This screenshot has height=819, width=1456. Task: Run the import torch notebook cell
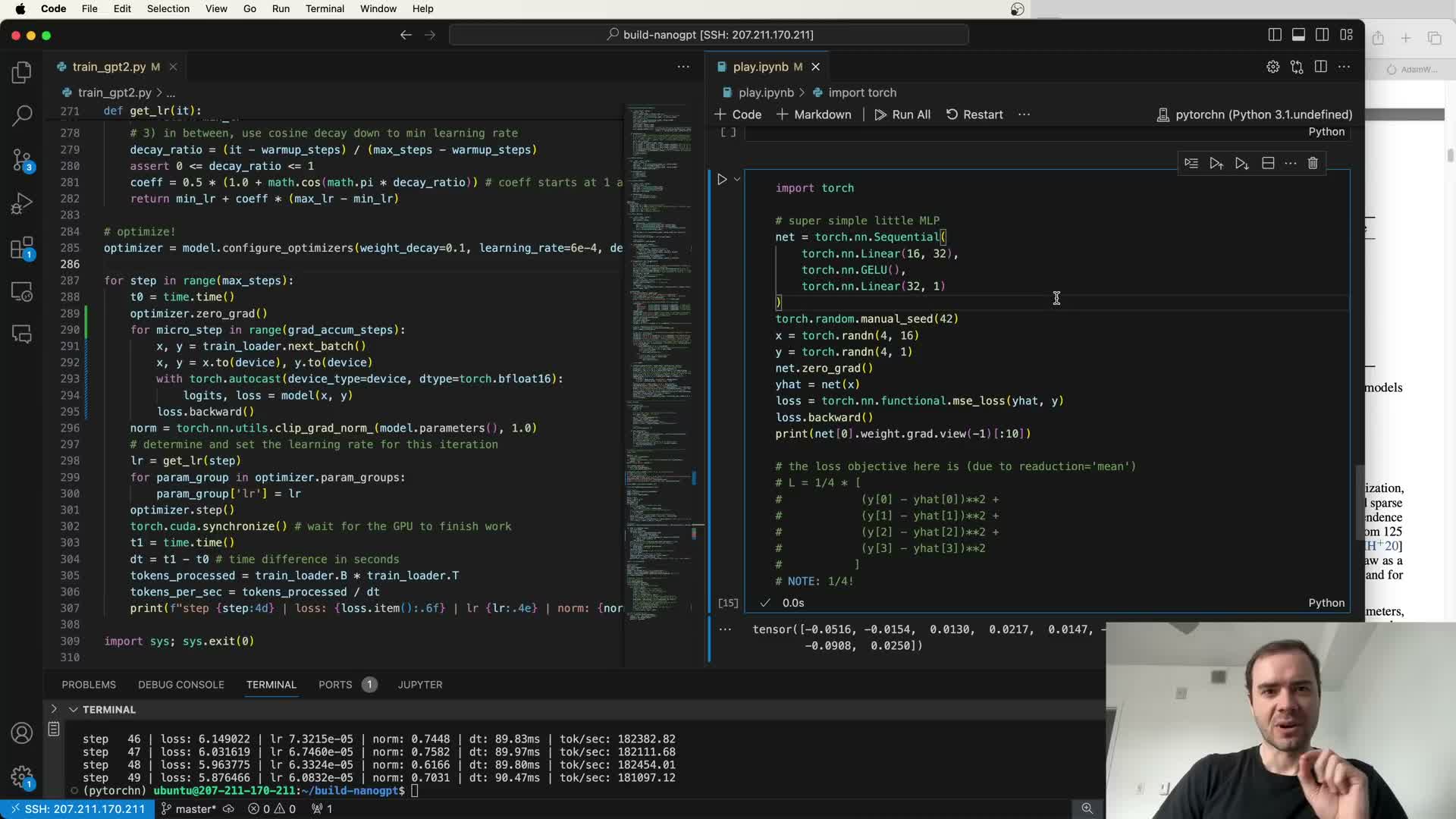pyautogui.click(x=722, y=180)
